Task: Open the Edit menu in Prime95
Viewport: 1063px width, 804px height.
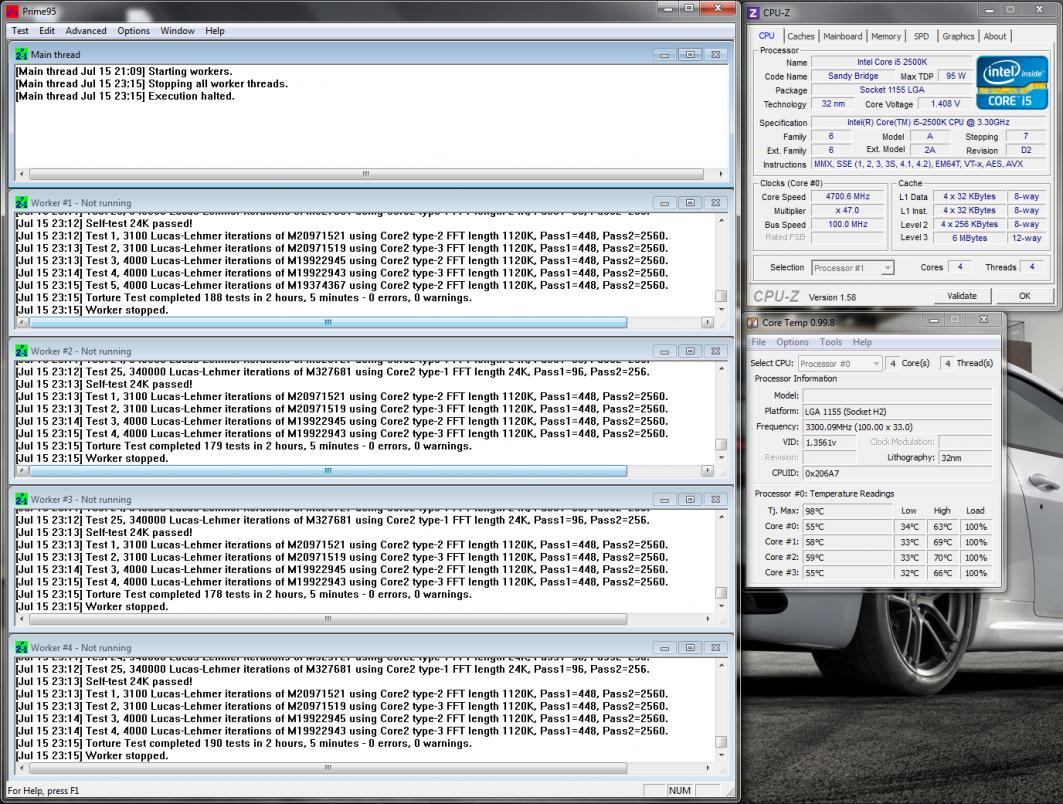Action: (x=47, y=31)
